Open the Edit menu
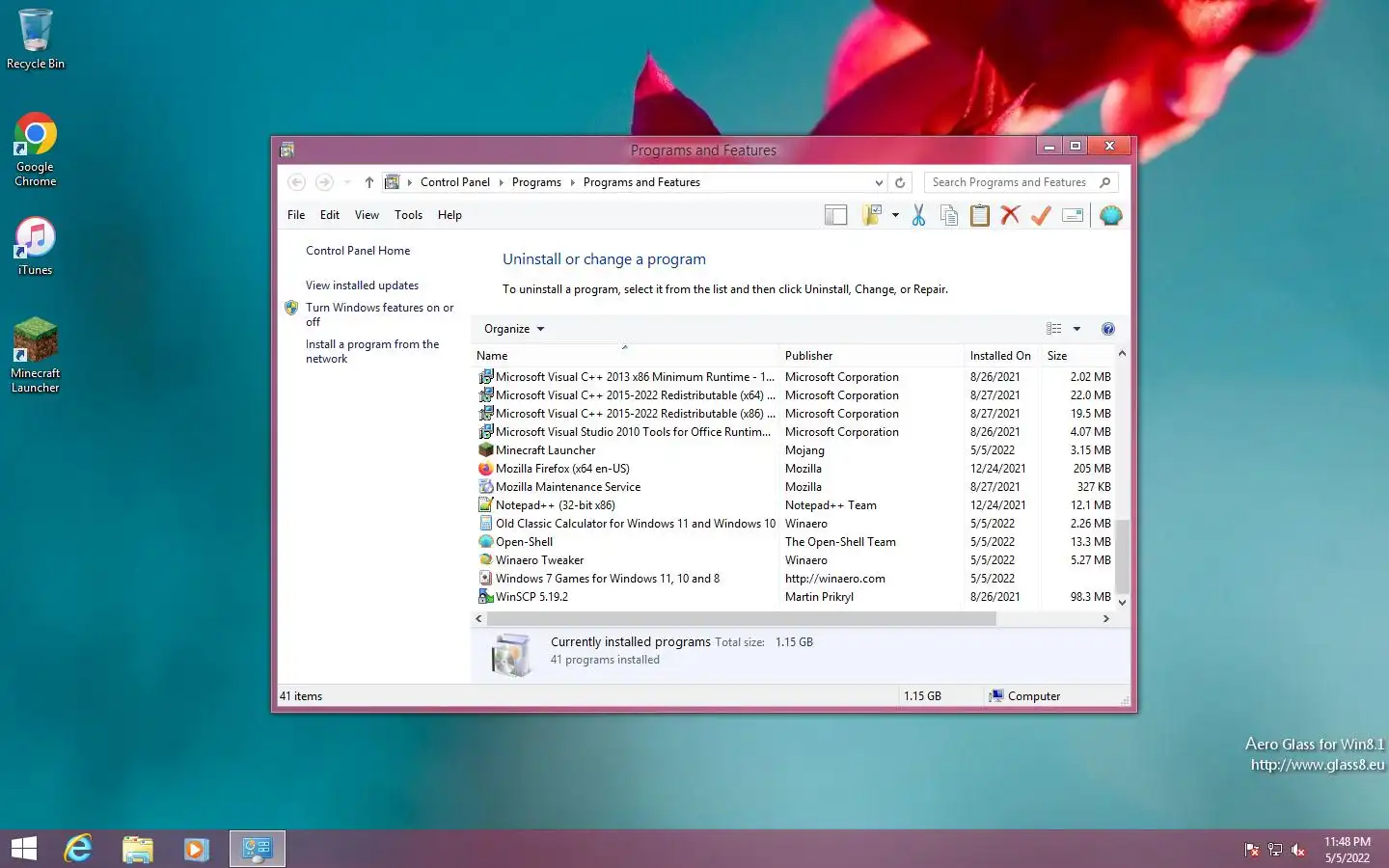The height and width of the screenshot is (868, 1389). coord(330,215)
